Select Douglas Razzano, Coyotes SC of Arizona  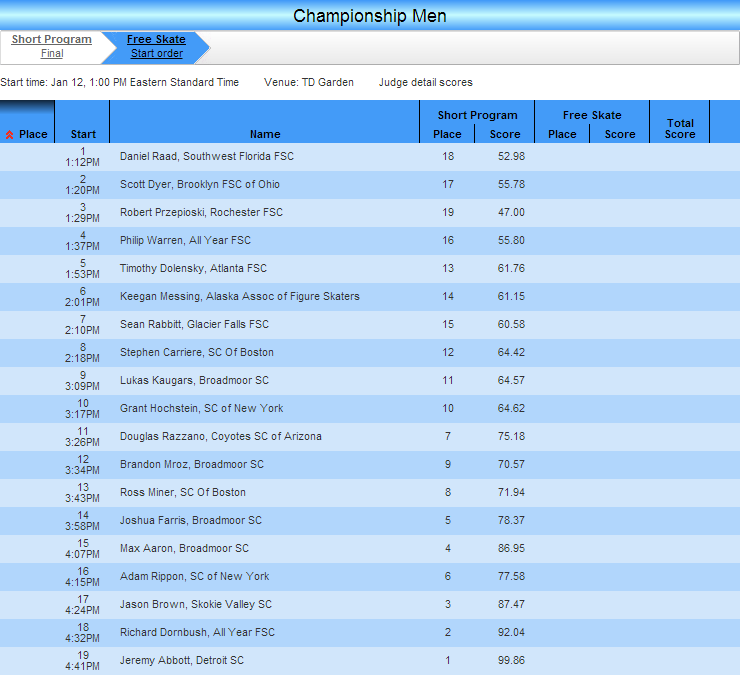[x=221, y=436]
